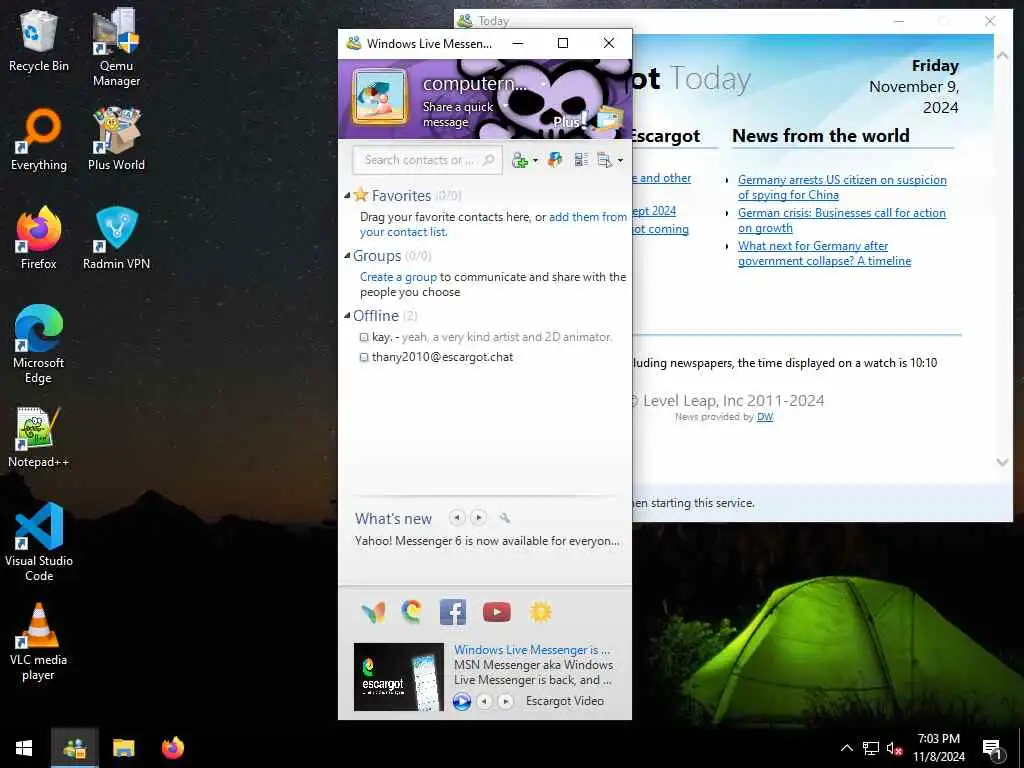The width and height of the screenshot is (1024, 768).
Task: Collapse the Offline contacts group
Action: (347, 315)
